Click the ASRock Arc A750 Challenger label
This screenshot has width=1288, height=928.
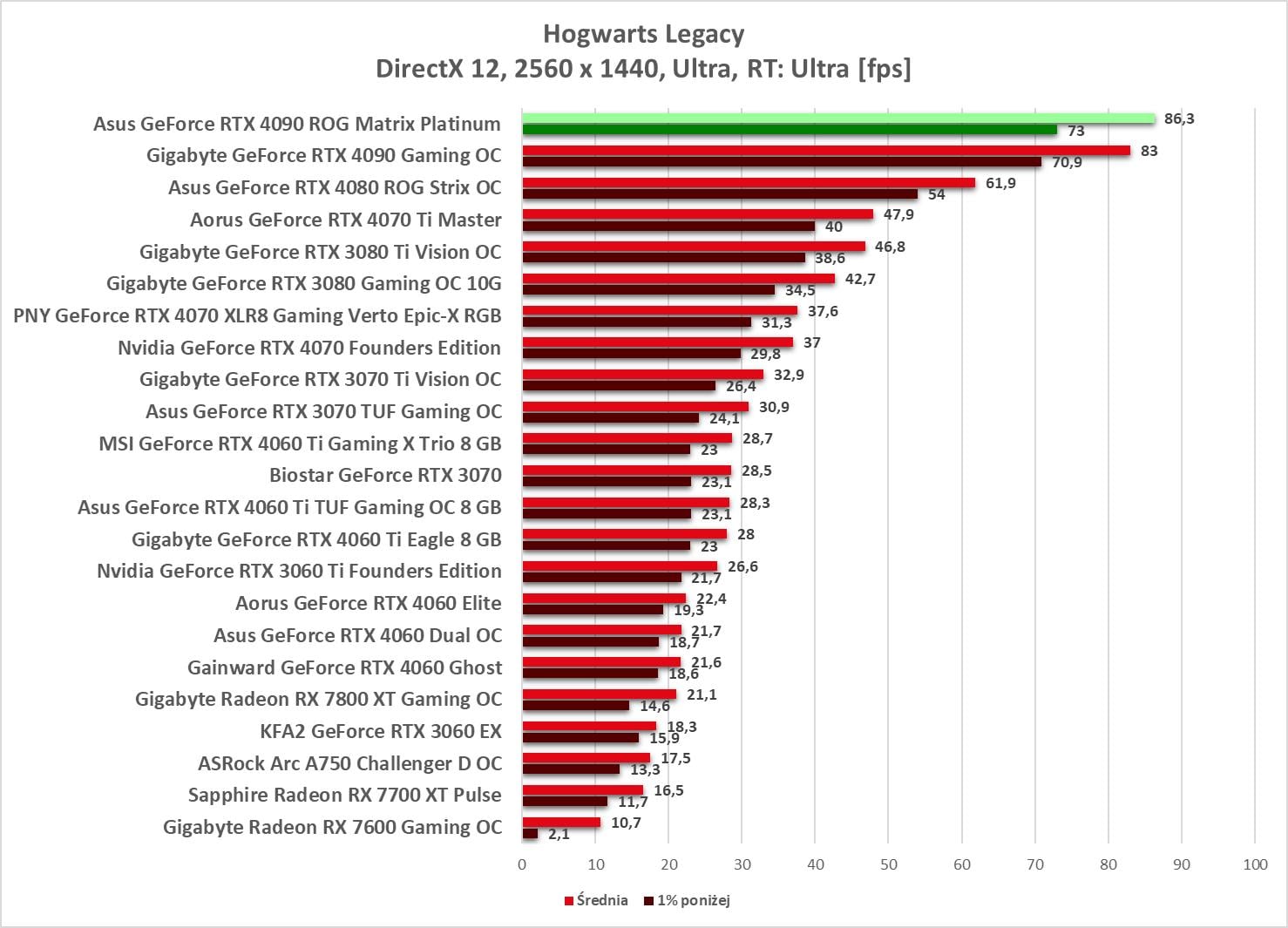tap(349, 763)
